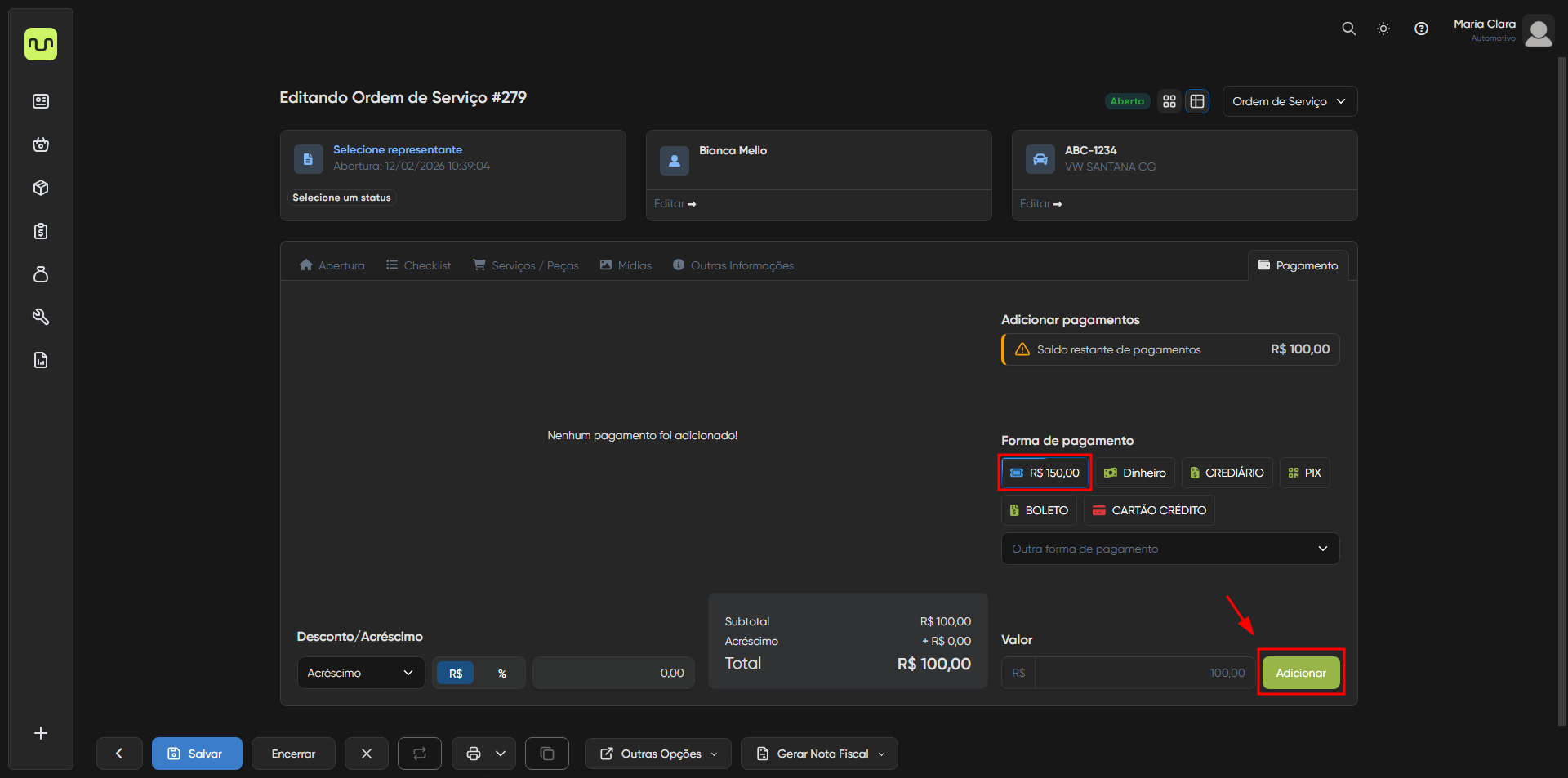Viewport: 1568px width, 778px height.
Task: Click the Valor amount input field
Action: click(1143, 673)
